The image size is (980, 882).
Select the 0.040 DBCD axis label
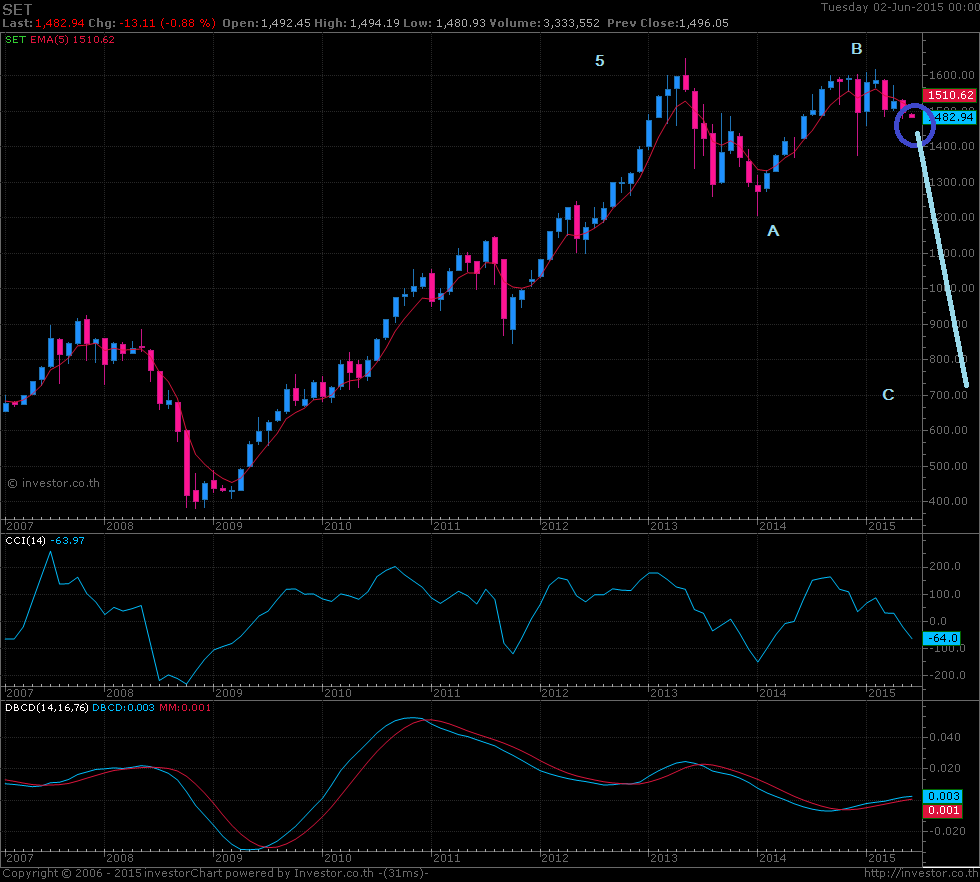click(945, 737)
